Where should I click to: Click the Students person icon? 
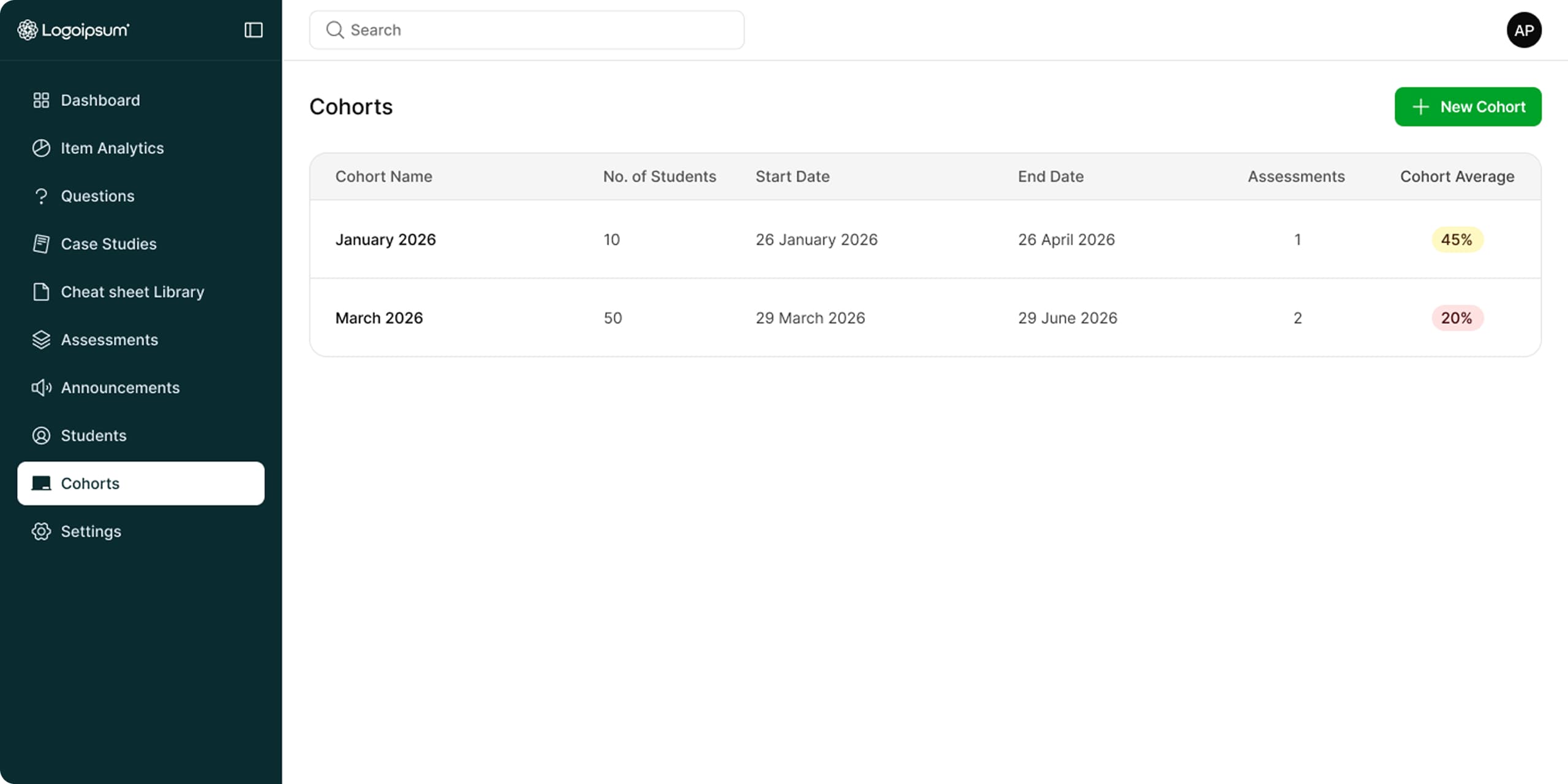(41, 435)
